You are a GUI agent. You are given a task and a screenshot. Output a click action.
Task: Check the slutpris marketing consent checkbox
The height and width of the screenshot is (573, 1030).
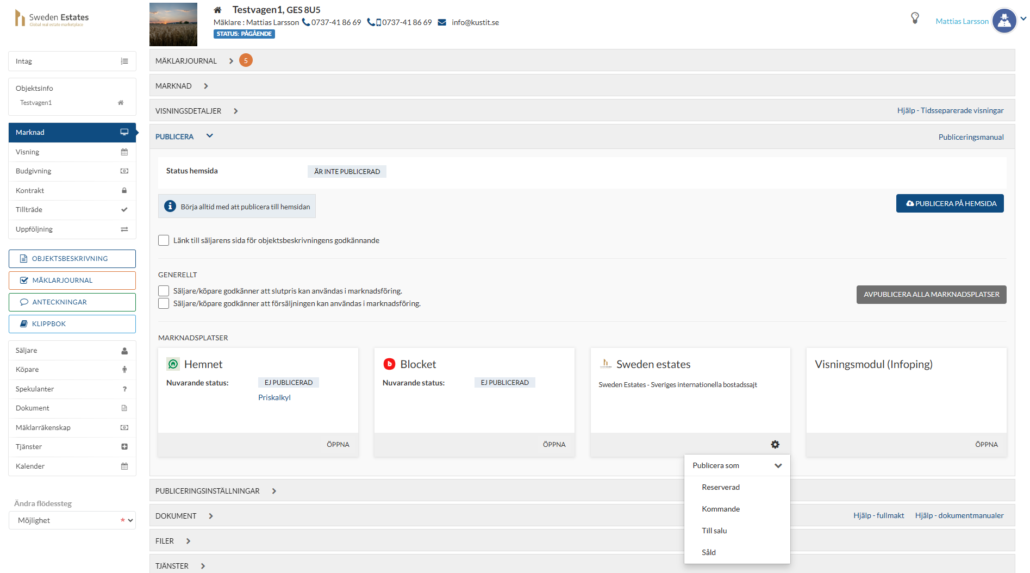coord(164,291)
